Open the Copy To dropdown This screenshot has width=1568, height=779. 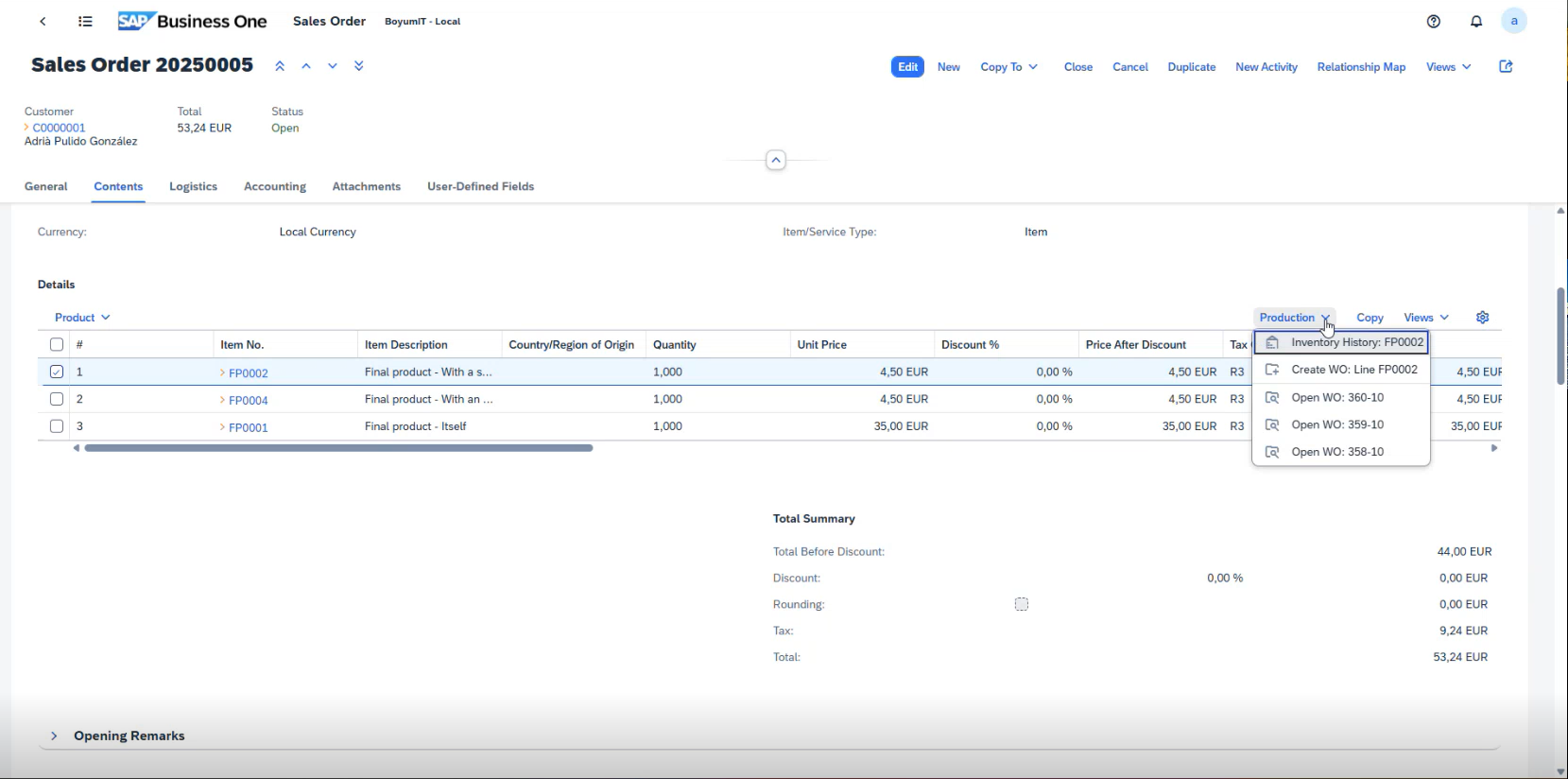(x=1009, y=67)
